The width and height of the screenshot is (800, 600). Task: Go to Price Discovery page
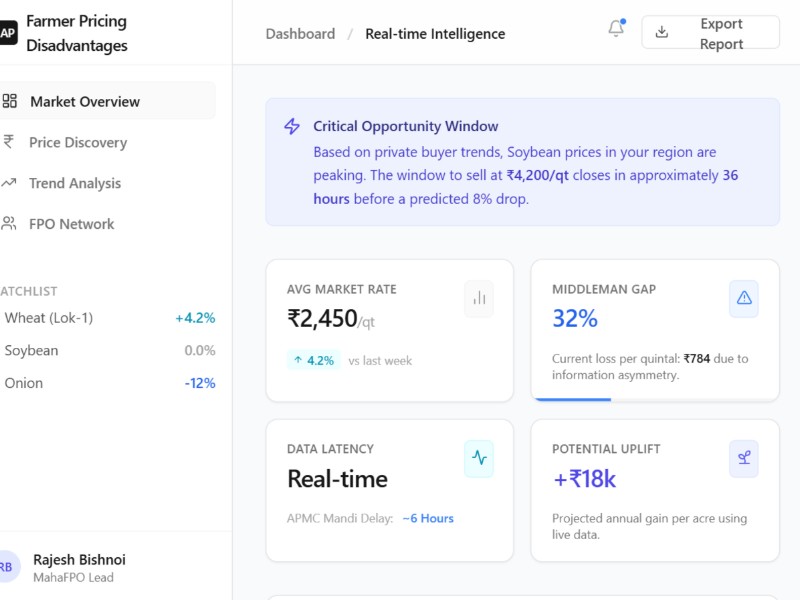[78, 142]
